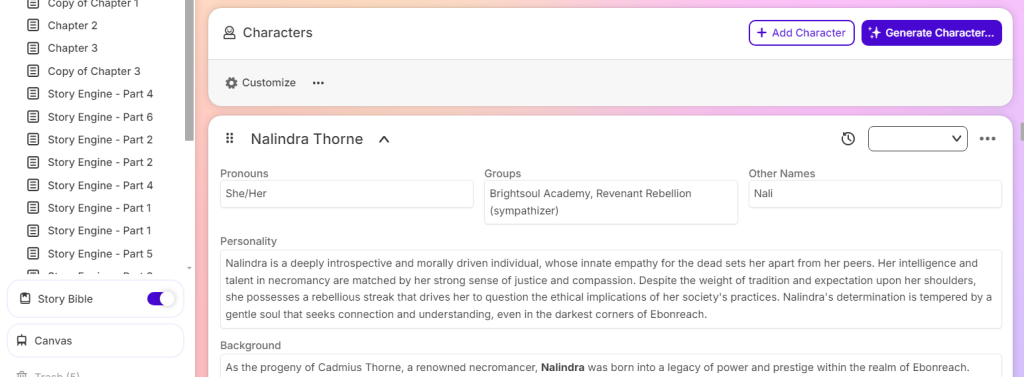Click the Characters section person icon
Image resolution: width=1024 pixels, height=377 pixels.
tap(229, 33)
